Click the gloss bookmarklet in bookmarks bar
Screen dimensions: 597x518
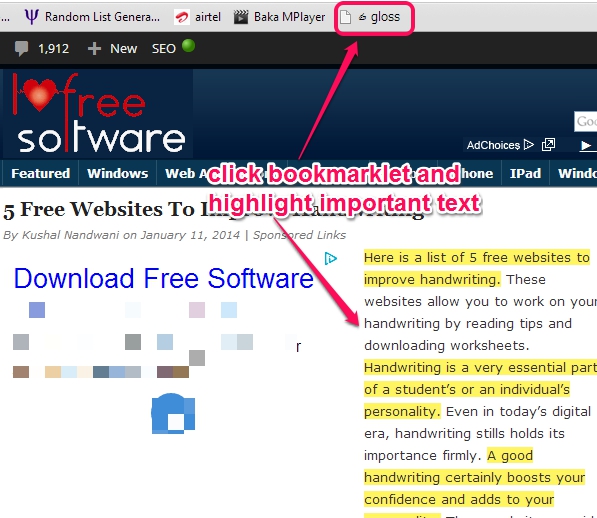[x=374, y=17]
